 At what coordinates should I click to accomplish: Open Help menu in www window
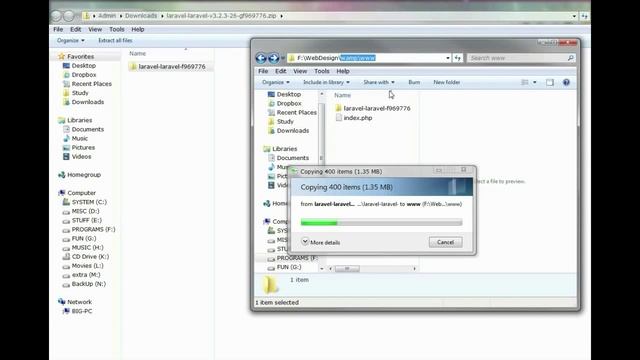click(343, 71)
